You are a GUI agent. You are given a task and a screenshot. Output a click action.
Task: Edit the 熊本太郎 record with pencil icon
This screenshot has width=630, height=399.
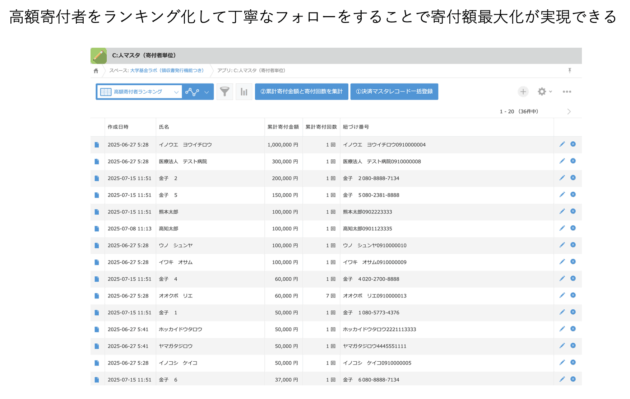pos(562,211)
